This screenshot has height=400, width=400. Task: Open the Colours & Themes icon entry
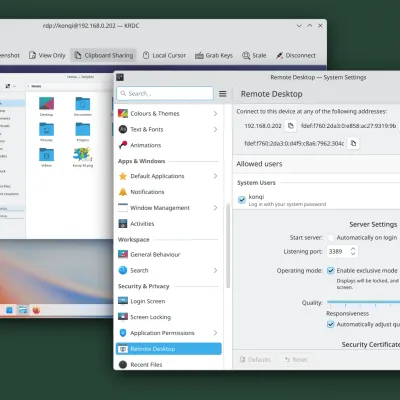123,114
